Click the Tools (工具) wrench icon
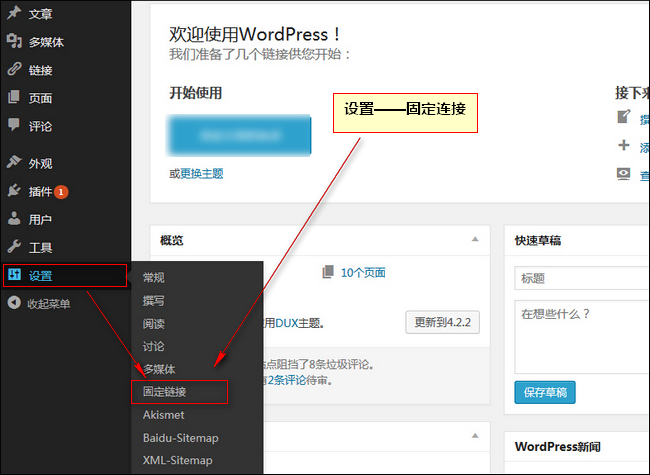 [x=14, y=247]
